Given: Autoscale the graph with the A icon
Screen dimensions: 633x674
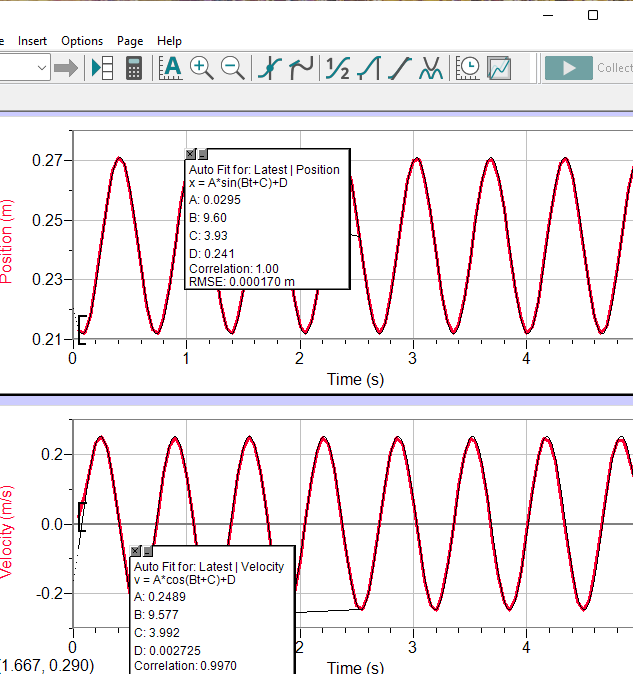Looking at the screenshot, I should pyautogui.click(x=171, y=68).
